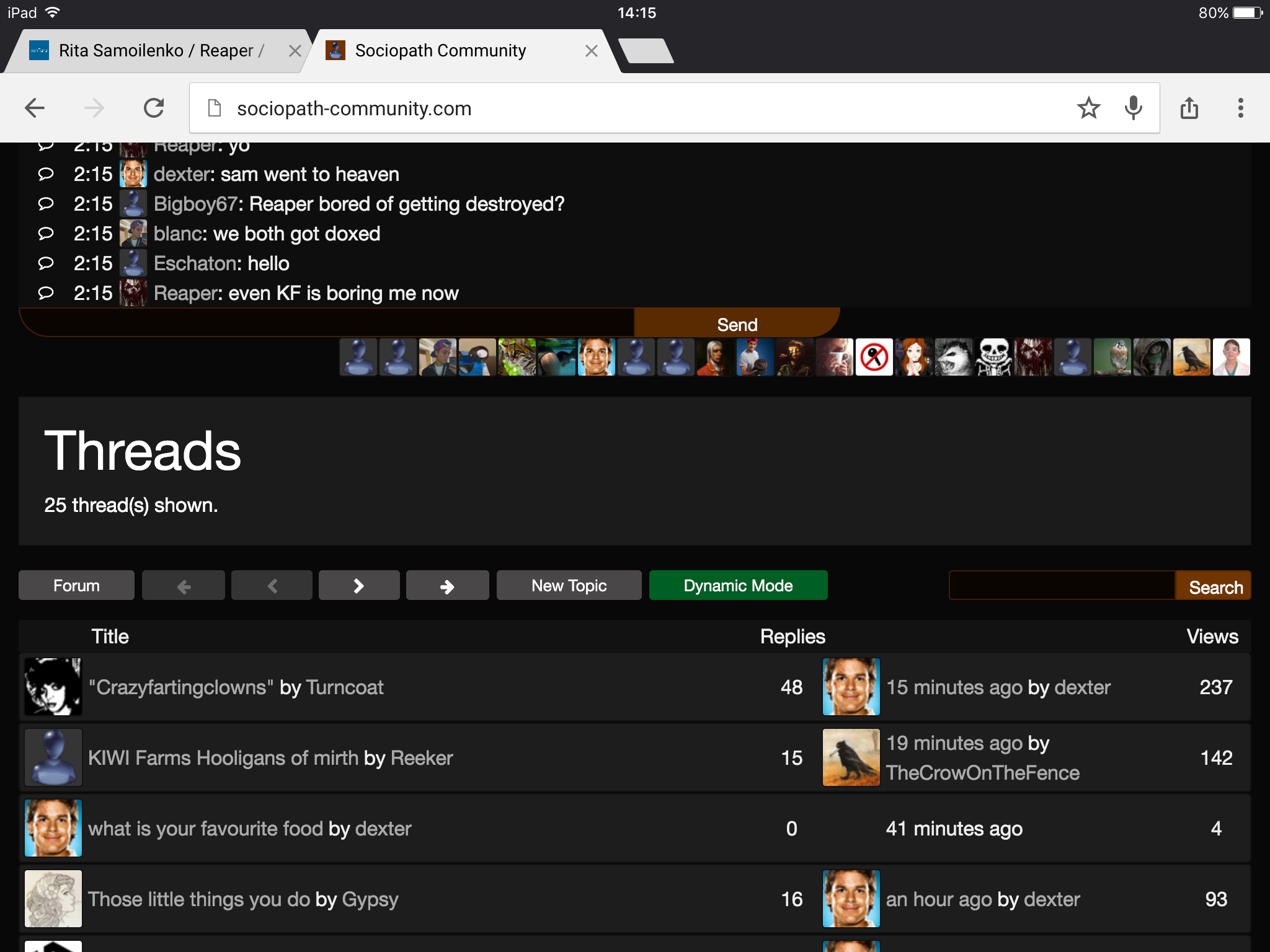This screenshot has width=1270, height=952.
Task: Jump to last page of threads
Action: (447, 585)
